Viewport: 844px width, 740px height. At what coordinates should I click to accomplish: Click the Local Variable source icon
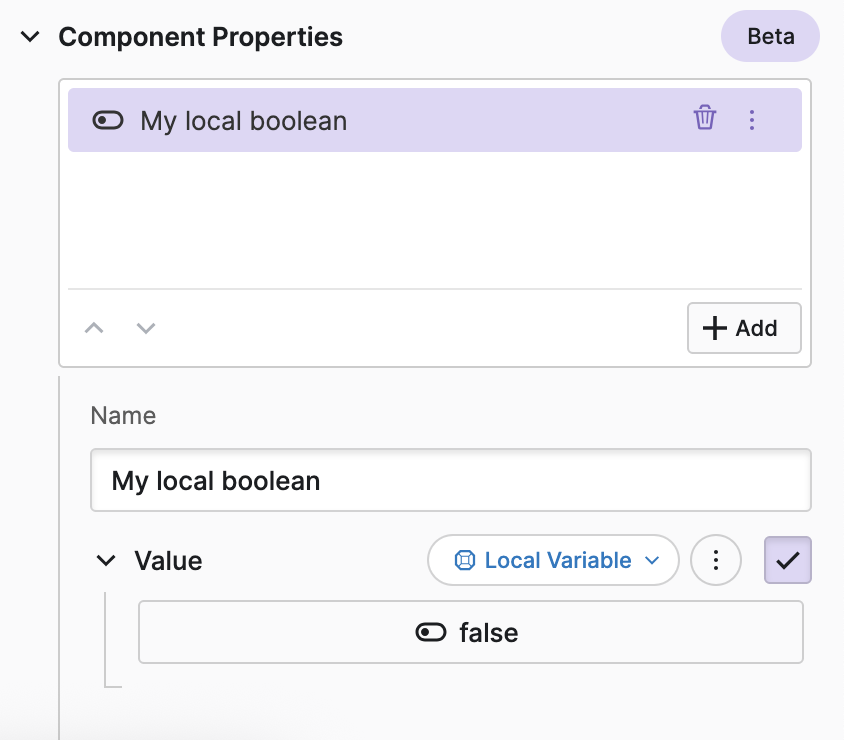464,560
